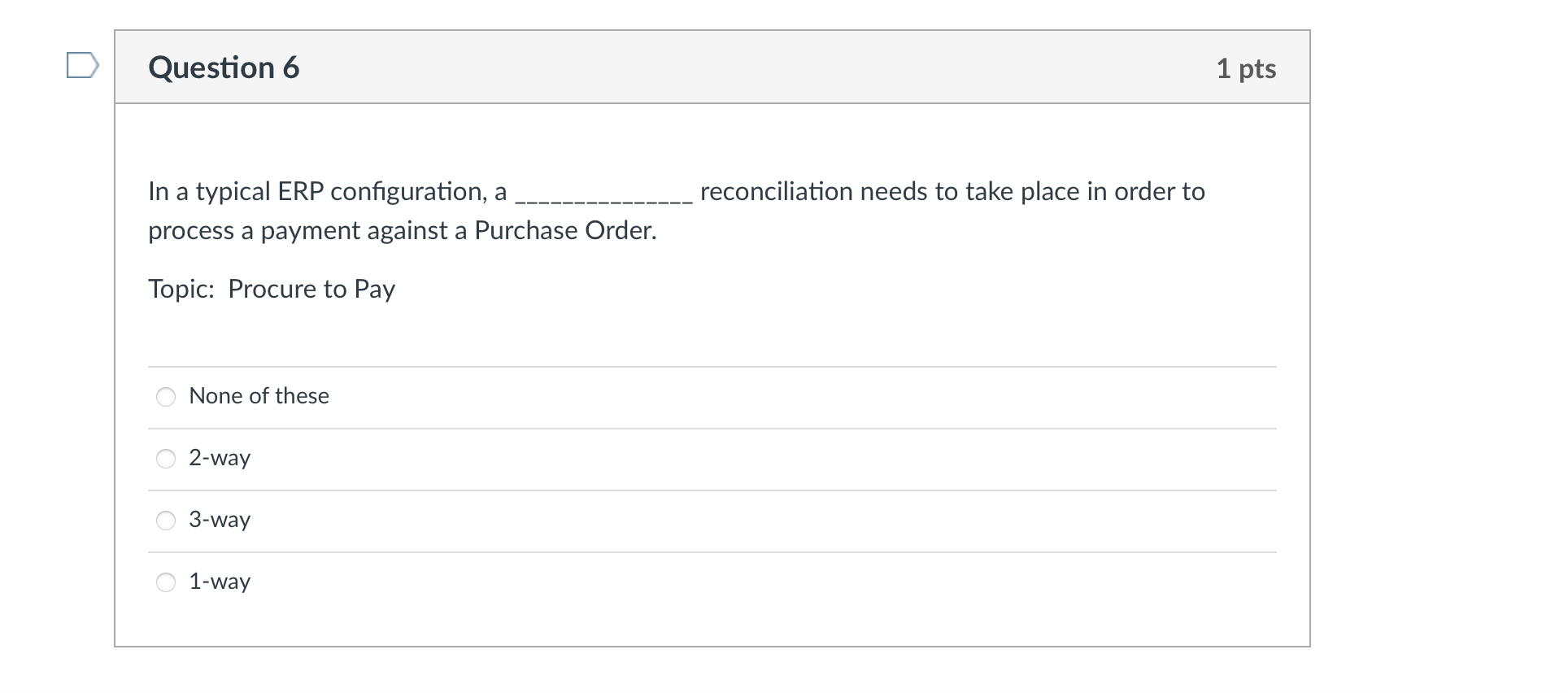
Task: Click the bookmark flag icon beside Question 6
Action: click(81, 67)
